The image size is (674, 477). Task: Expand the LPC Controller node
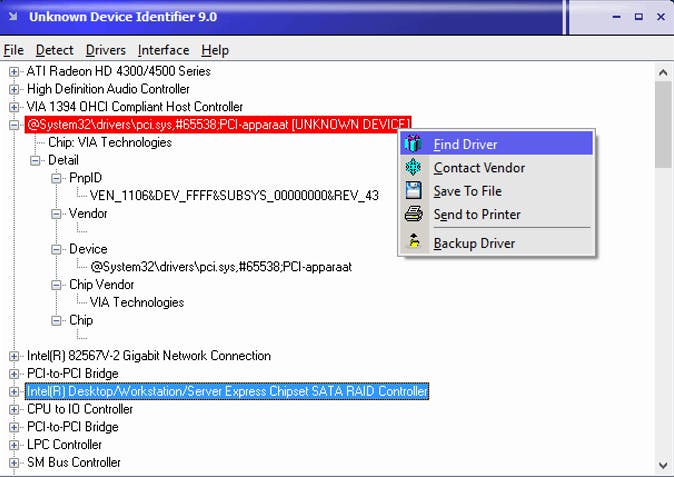click(14, 445)
